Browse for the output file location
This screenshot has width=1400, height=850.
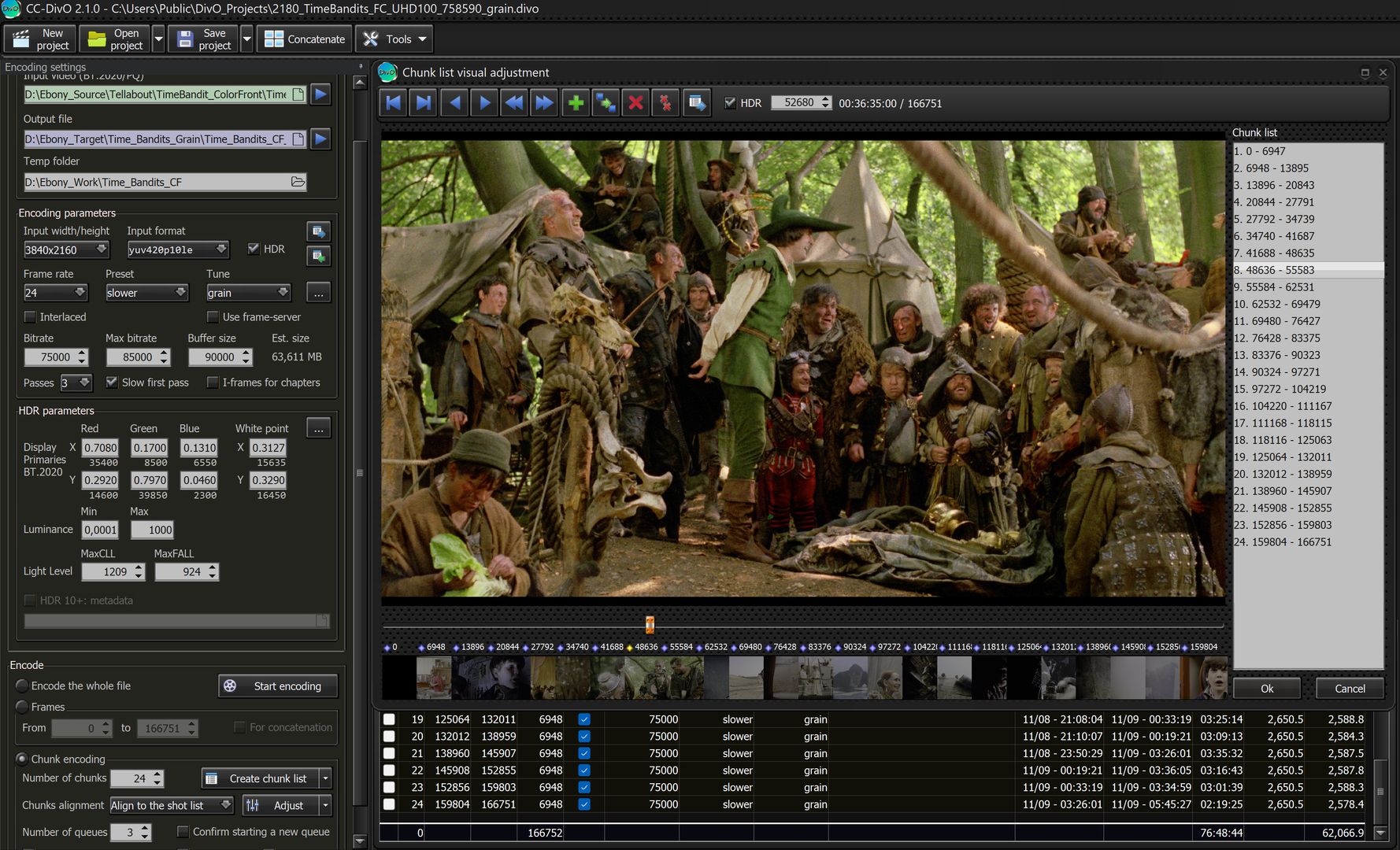(298, 139)
